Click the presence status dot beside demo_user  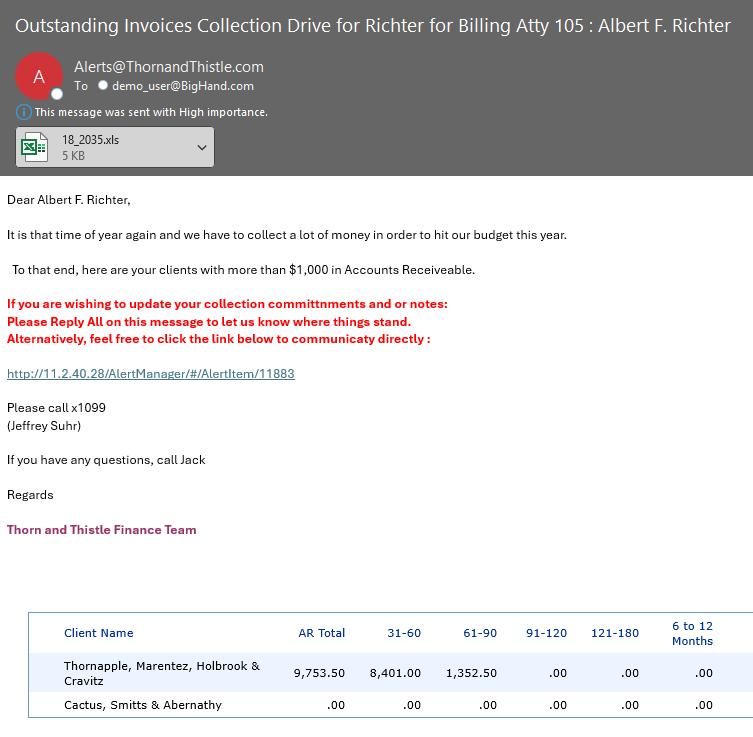tap(103, 86)
